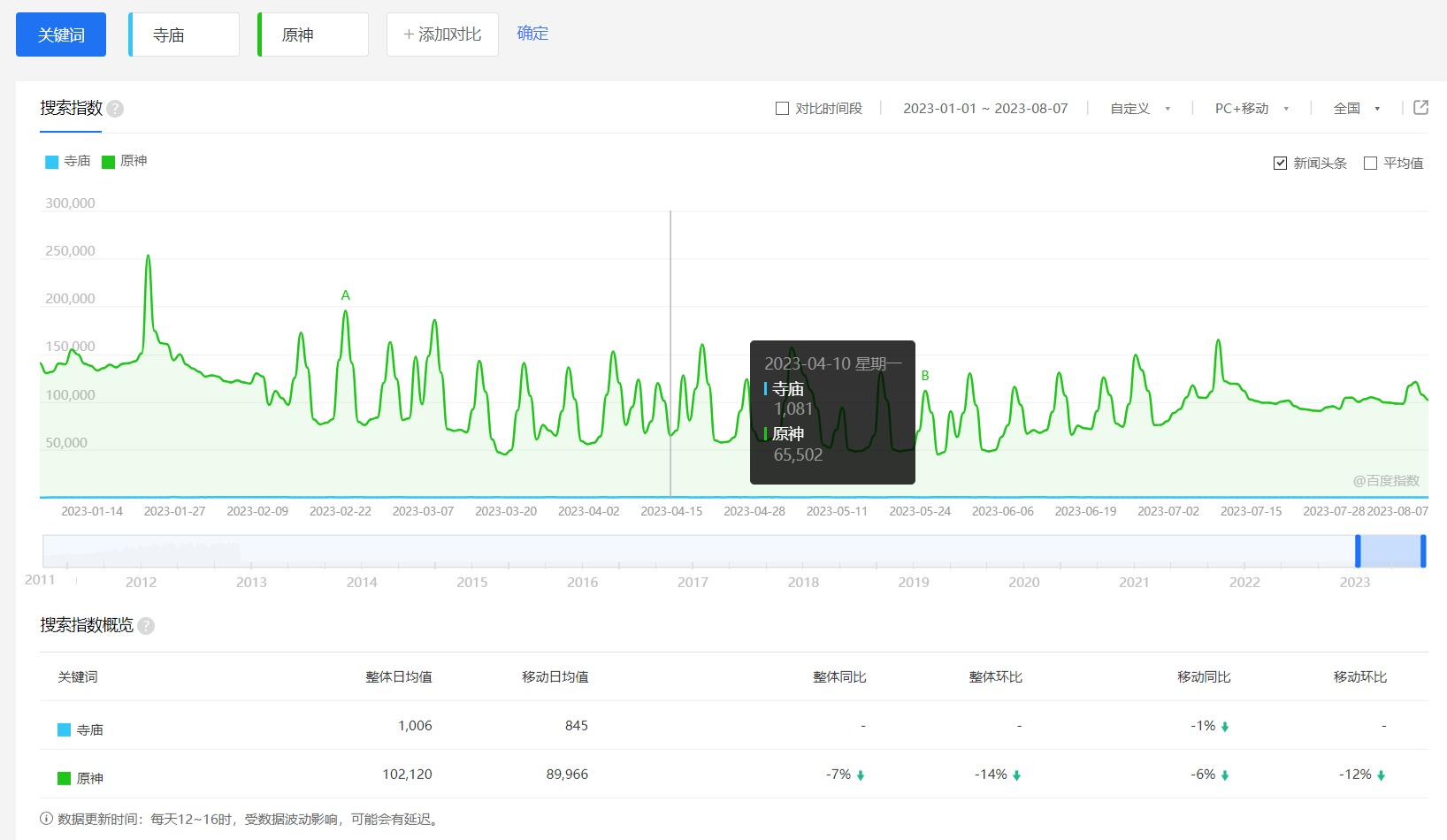1447x840 pixels.
Task: Click the left handle of timeline range slider
Action: click(1358, 551)
